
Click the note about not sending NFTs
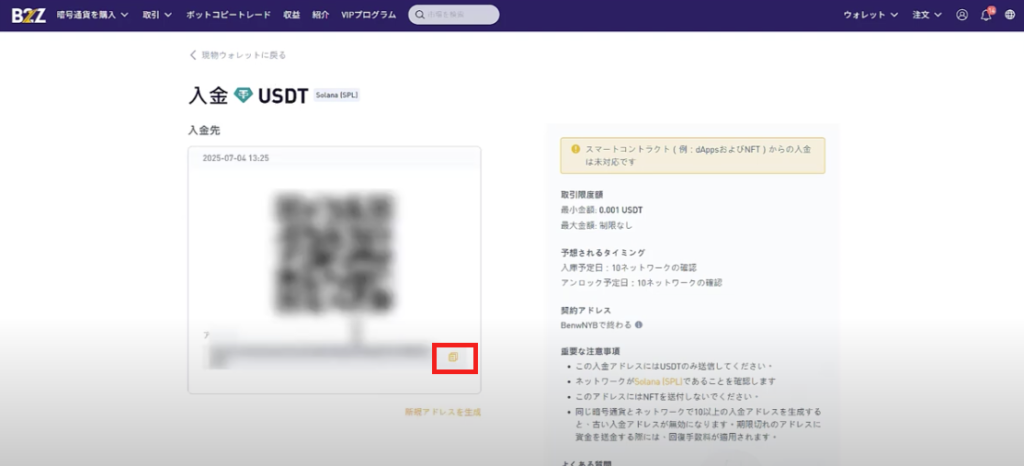tap(666, 397)
